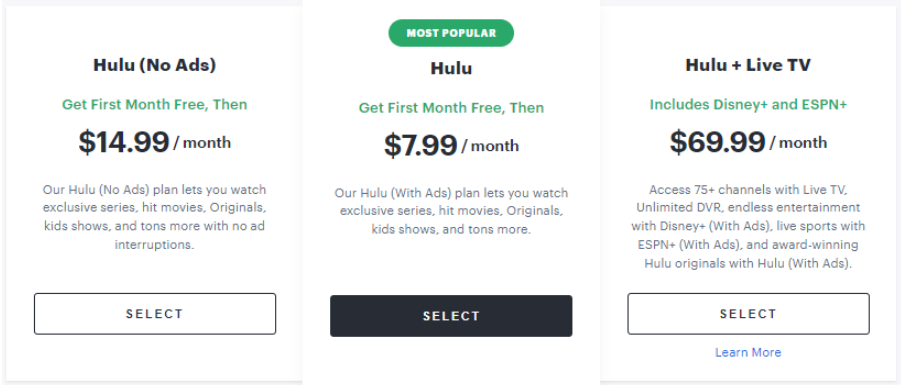Click the Hulu plan title in the middle card
Image resolution: width=901 pixels, height=385 pixels.
[451, 68]
